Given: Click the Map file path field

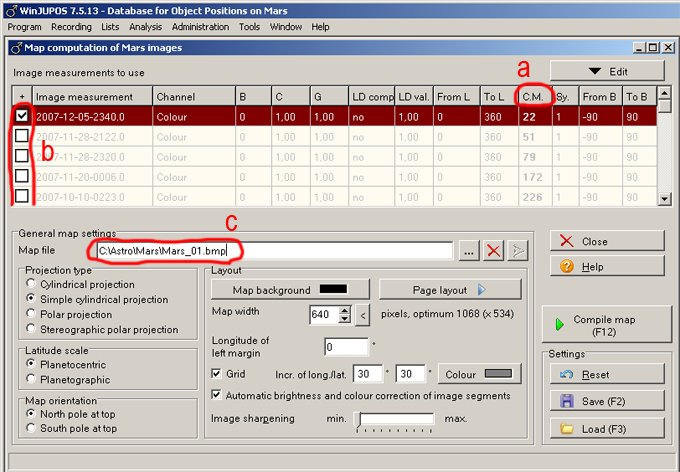Looking at the screenshot, I should tap(270, 250).
